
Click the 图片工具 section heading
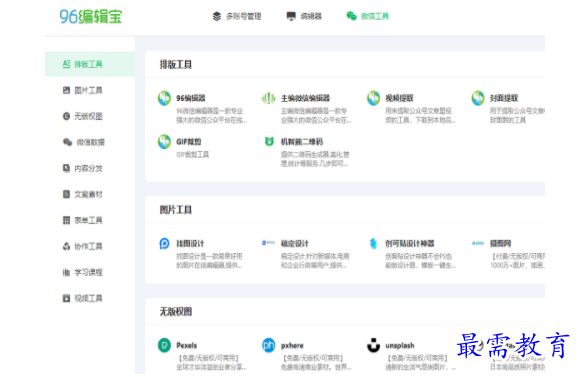[x=176, y=210]
